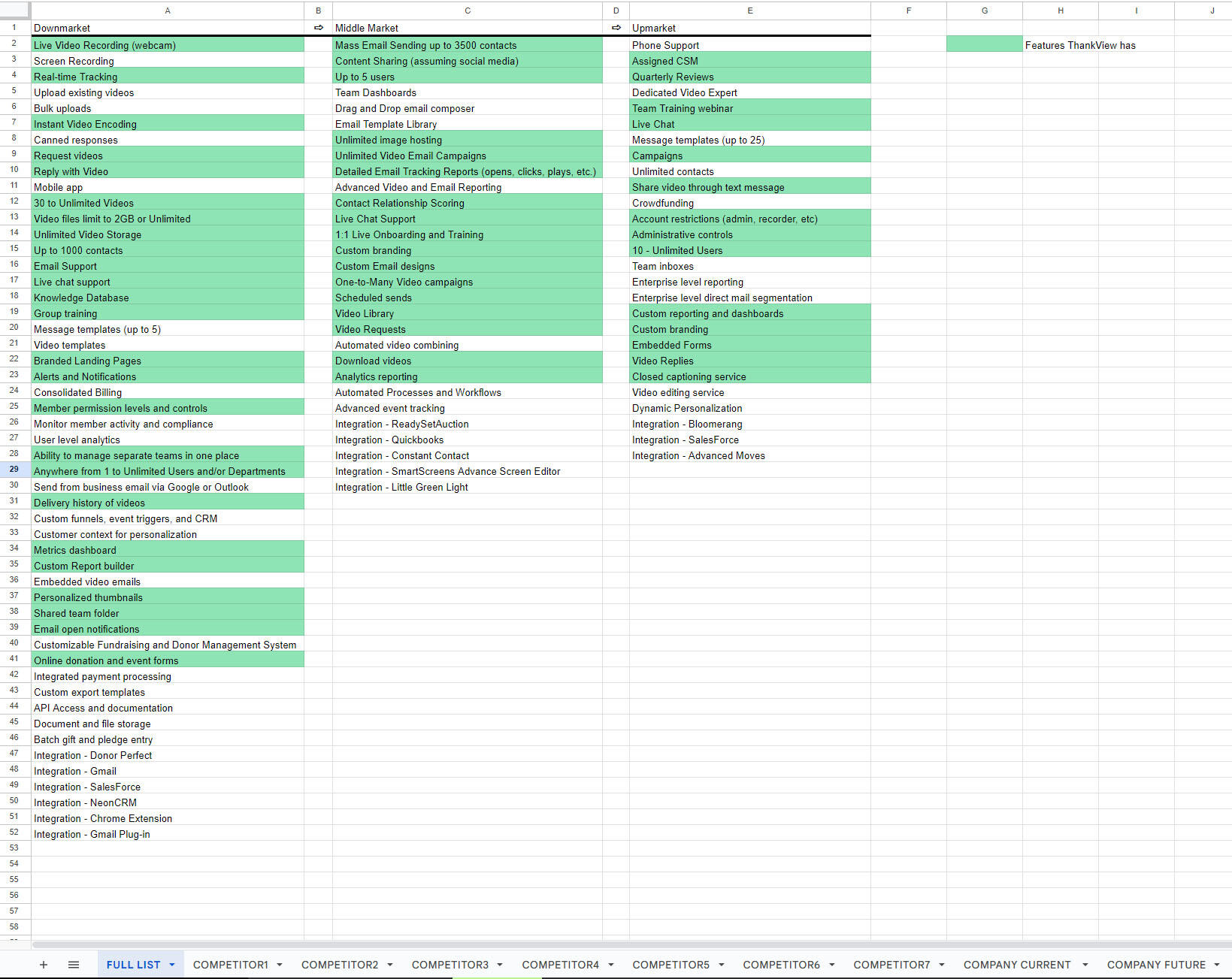
Task: Click the 'Middle Market' header cell
Action: (x=467, y=28)
